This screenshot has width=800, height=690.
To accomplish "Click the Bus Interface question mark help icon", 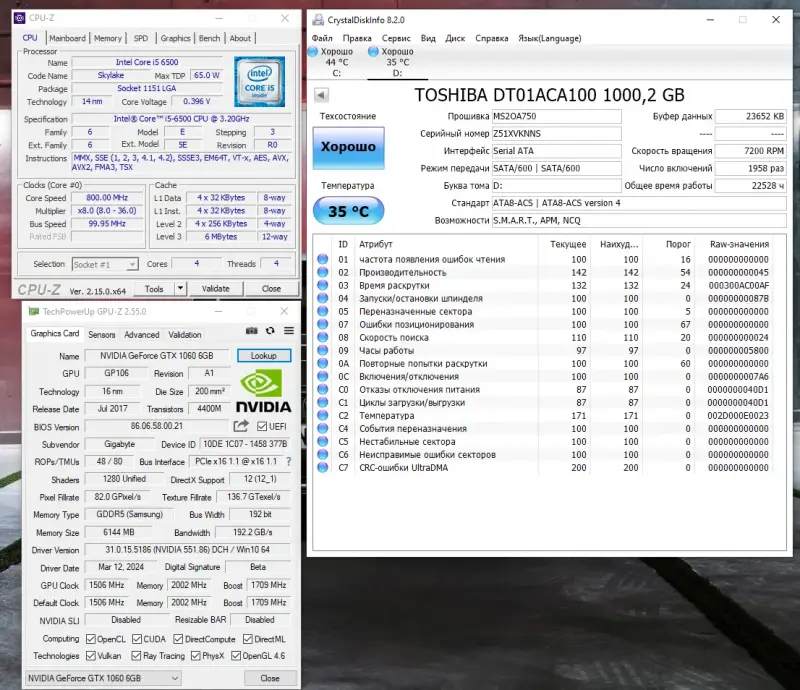I will coord(289,461).
